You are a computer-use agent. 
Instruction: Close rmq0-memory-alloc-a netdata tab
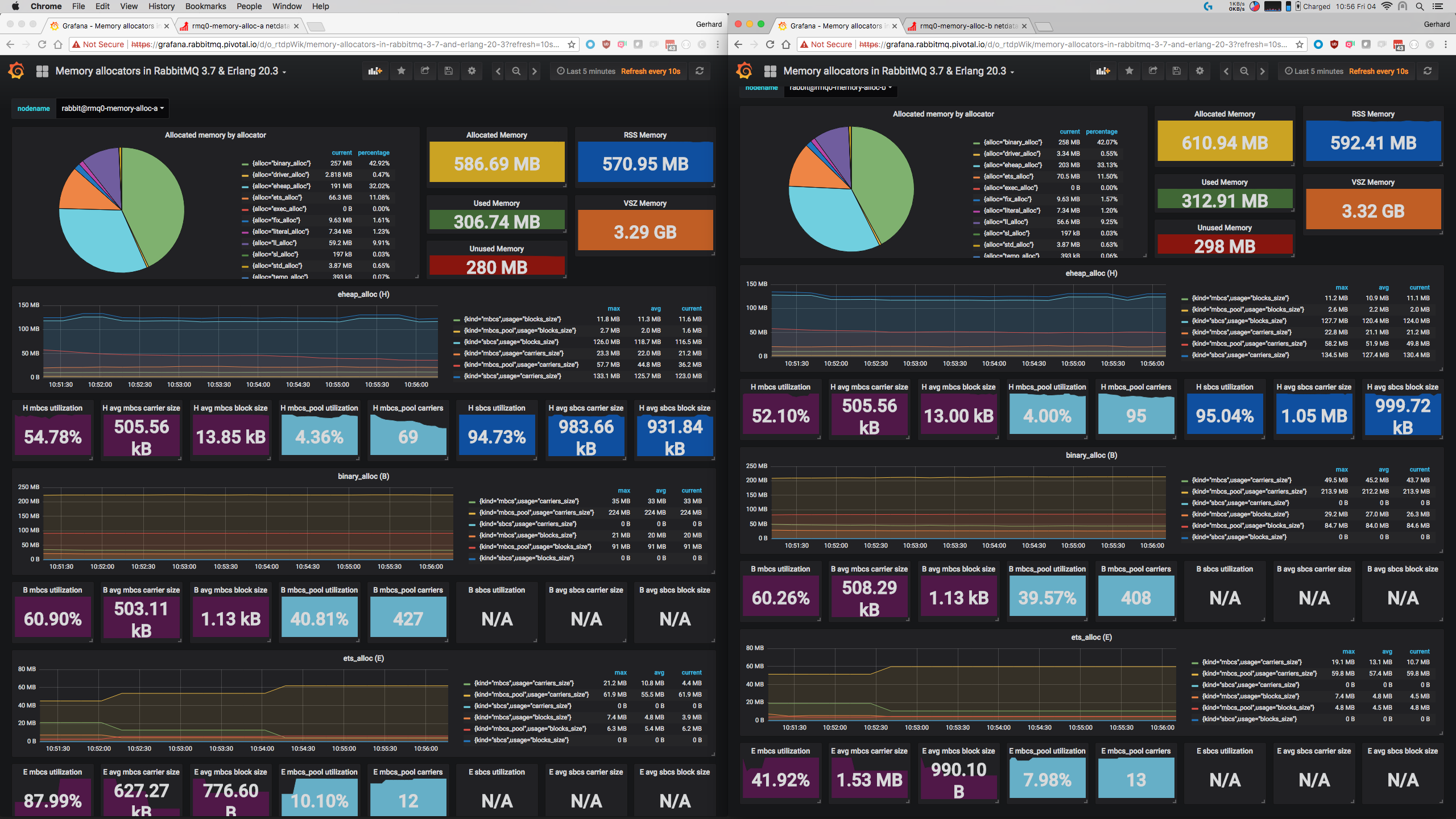click(x=296, y=26)
